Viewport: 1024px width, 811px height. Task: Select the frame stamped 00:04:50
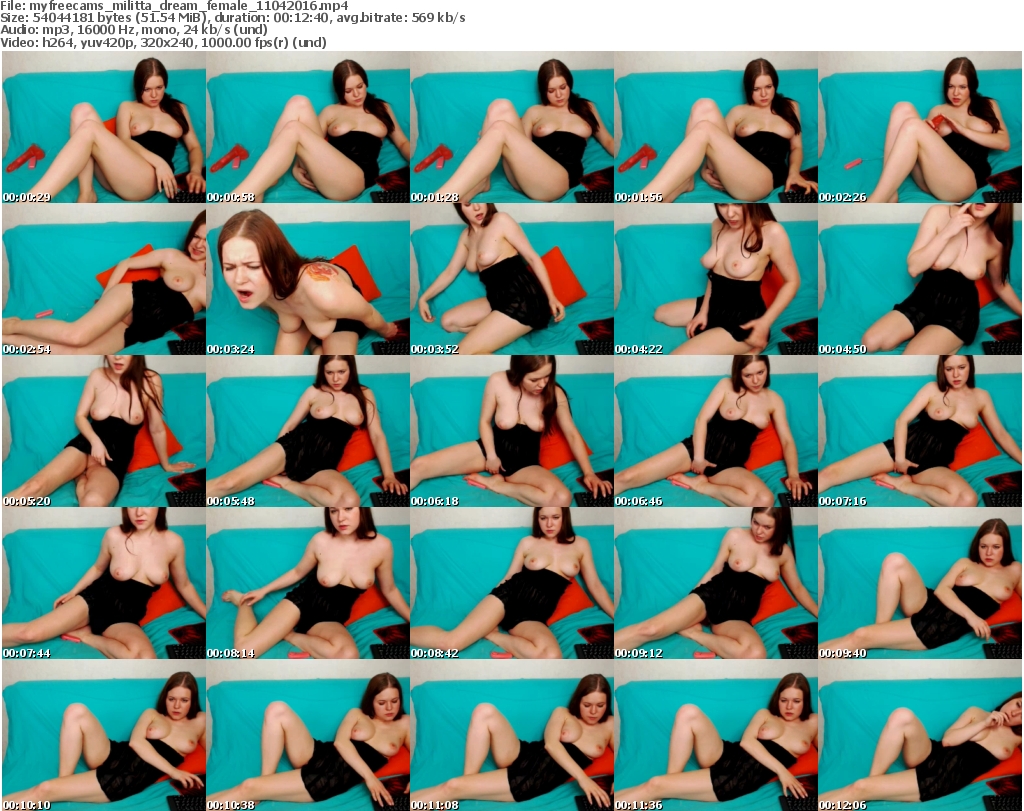[x=920, y=279]
